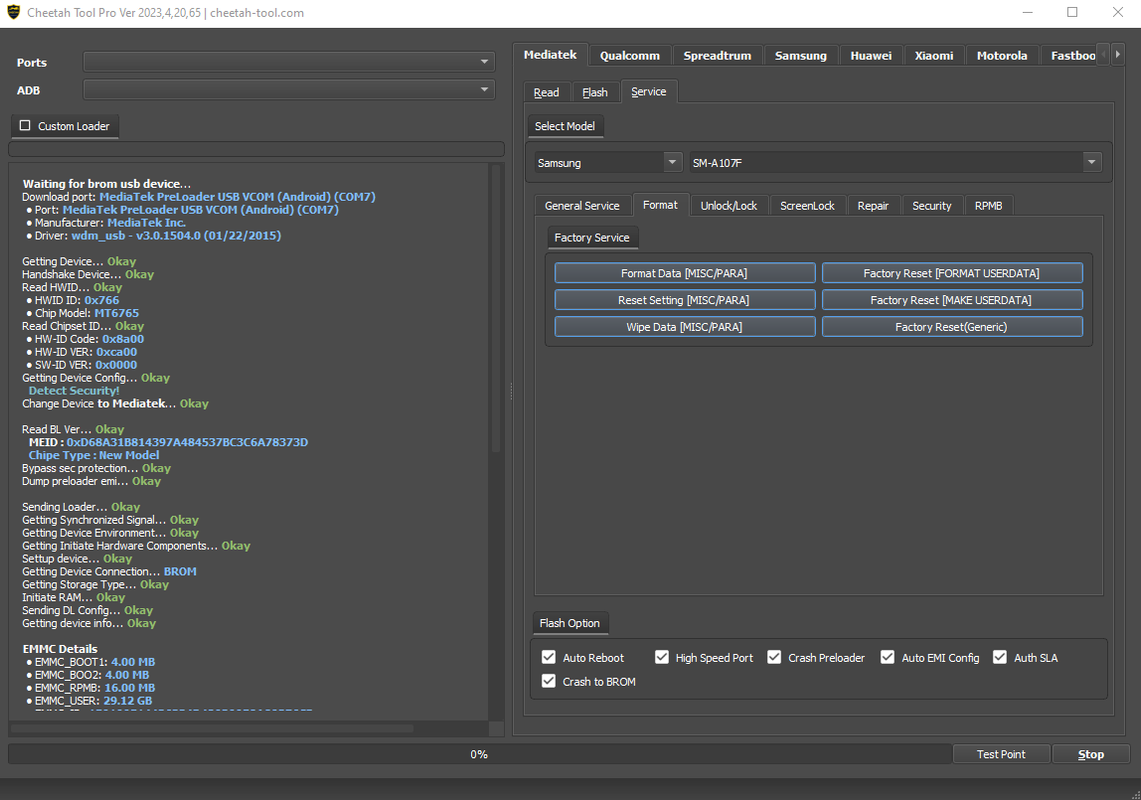Minimize the Cheetah Tool window
Image resolution: width=1141 pixels, height=800 pixels.
pos(1027,12)
